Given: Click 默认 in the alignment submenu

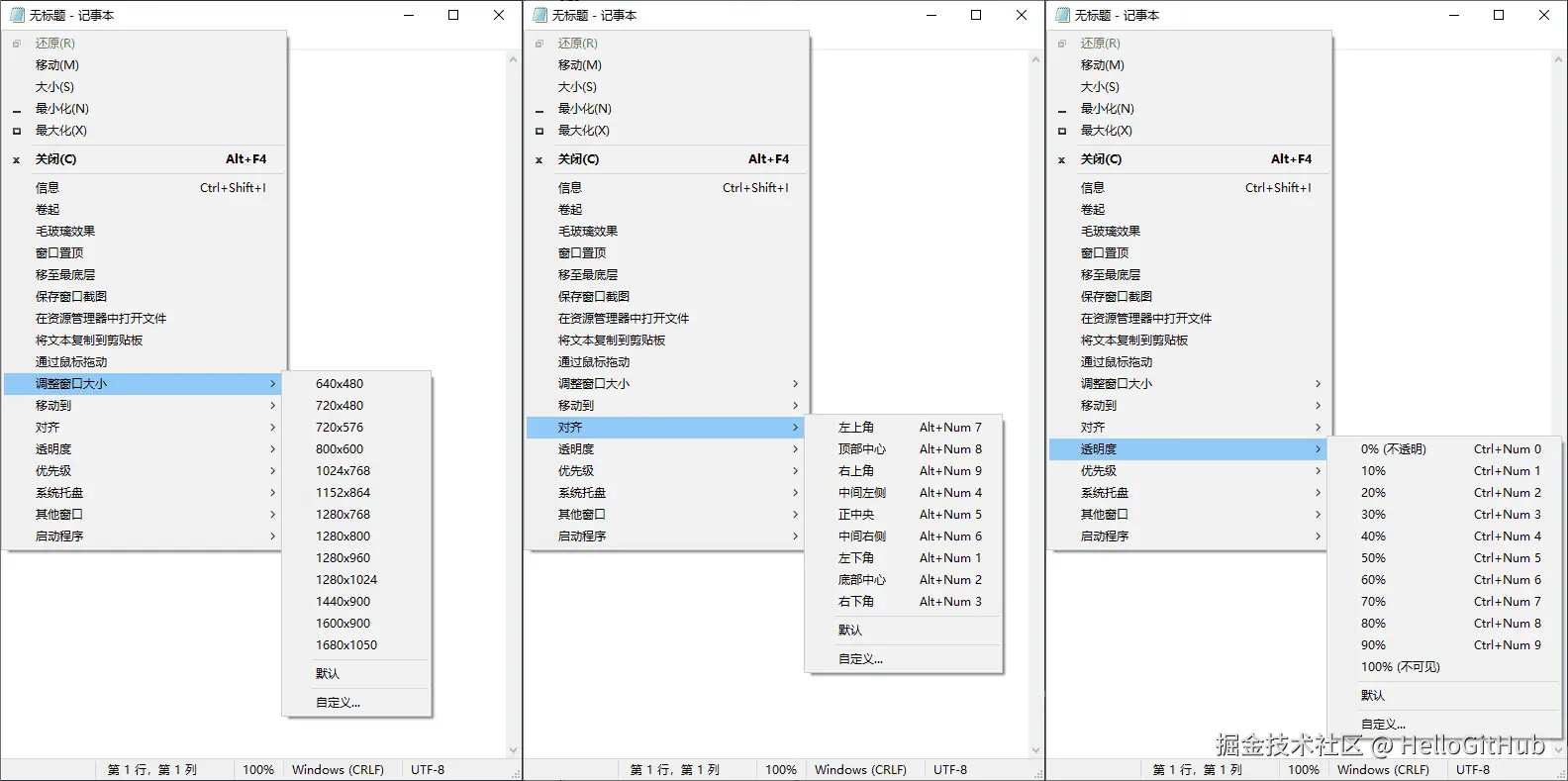Looking at the screenshot, I should [905, 631].
